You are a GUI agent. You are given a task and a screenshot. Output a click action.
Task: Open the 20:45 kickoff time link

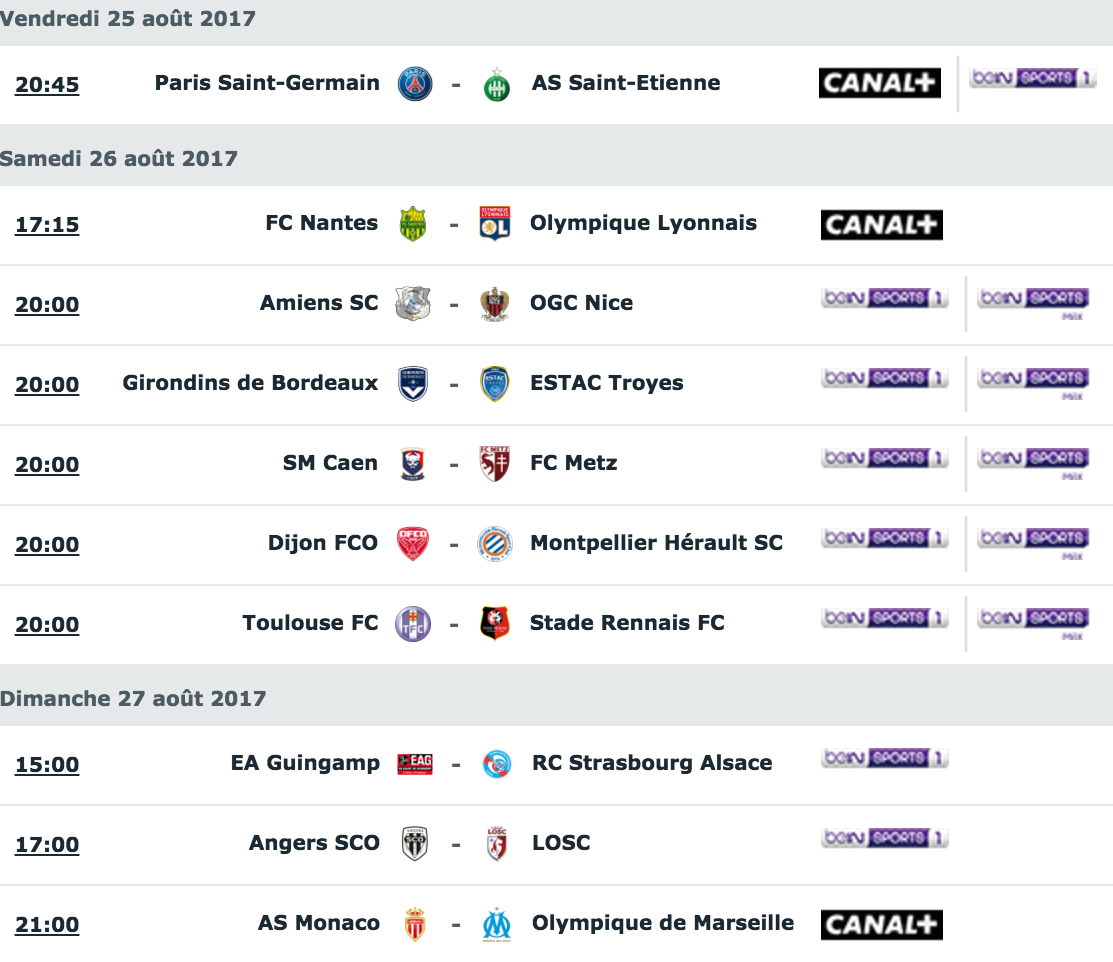48,84
